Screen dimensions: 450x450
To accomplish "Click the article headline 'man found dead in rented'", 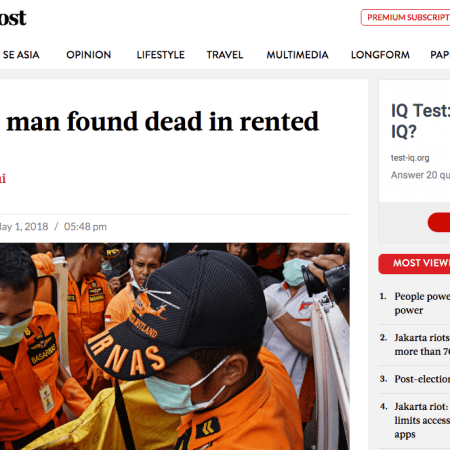I will pyautogui.click(x=163, y=122).
